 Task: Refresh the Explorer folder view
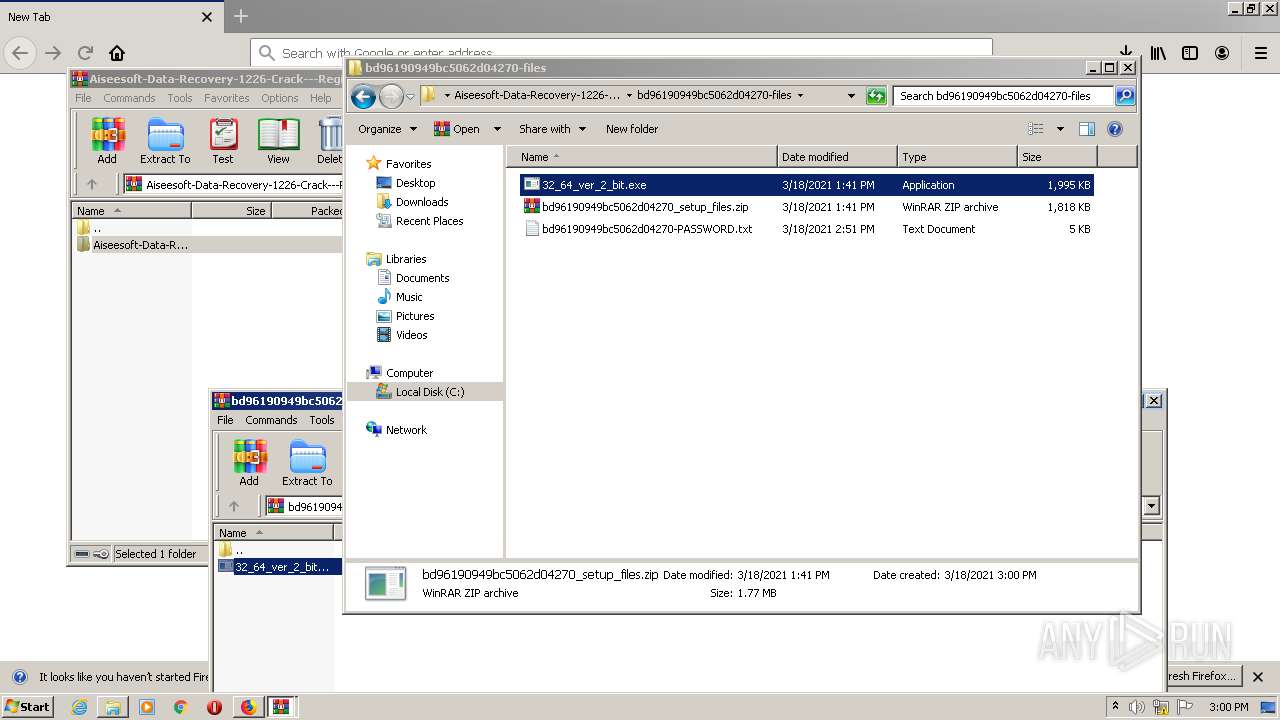click(876, 96)
